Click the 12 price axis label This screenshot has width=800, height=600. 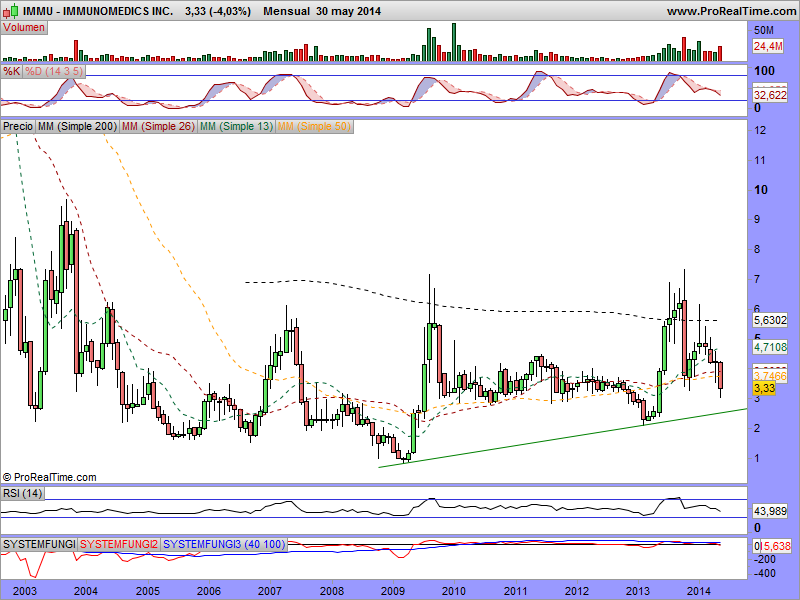click(x=760, y=130)
